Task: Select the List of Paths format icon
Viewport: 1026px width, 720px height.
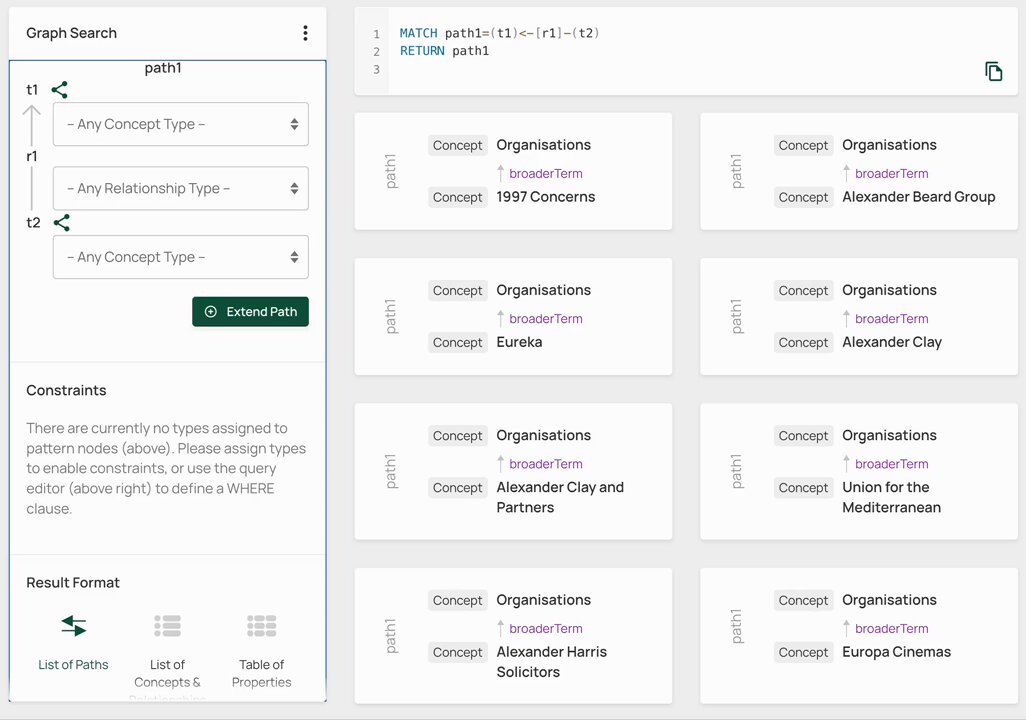Action: tap(73, 626)
